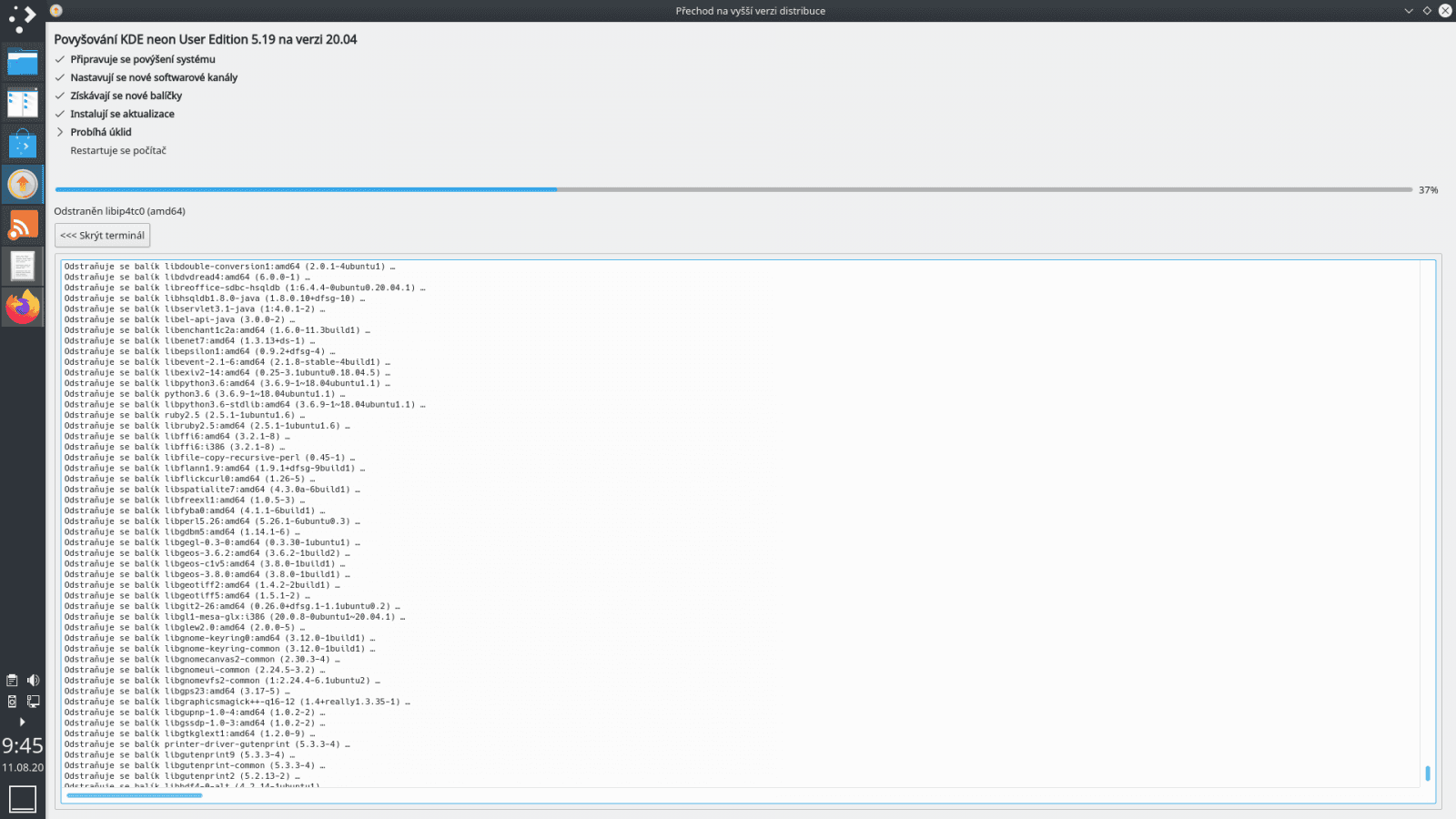
Task: Expand the 'Probíhá úklid' step
Action: pyautogui.click(x=60, y=132)
